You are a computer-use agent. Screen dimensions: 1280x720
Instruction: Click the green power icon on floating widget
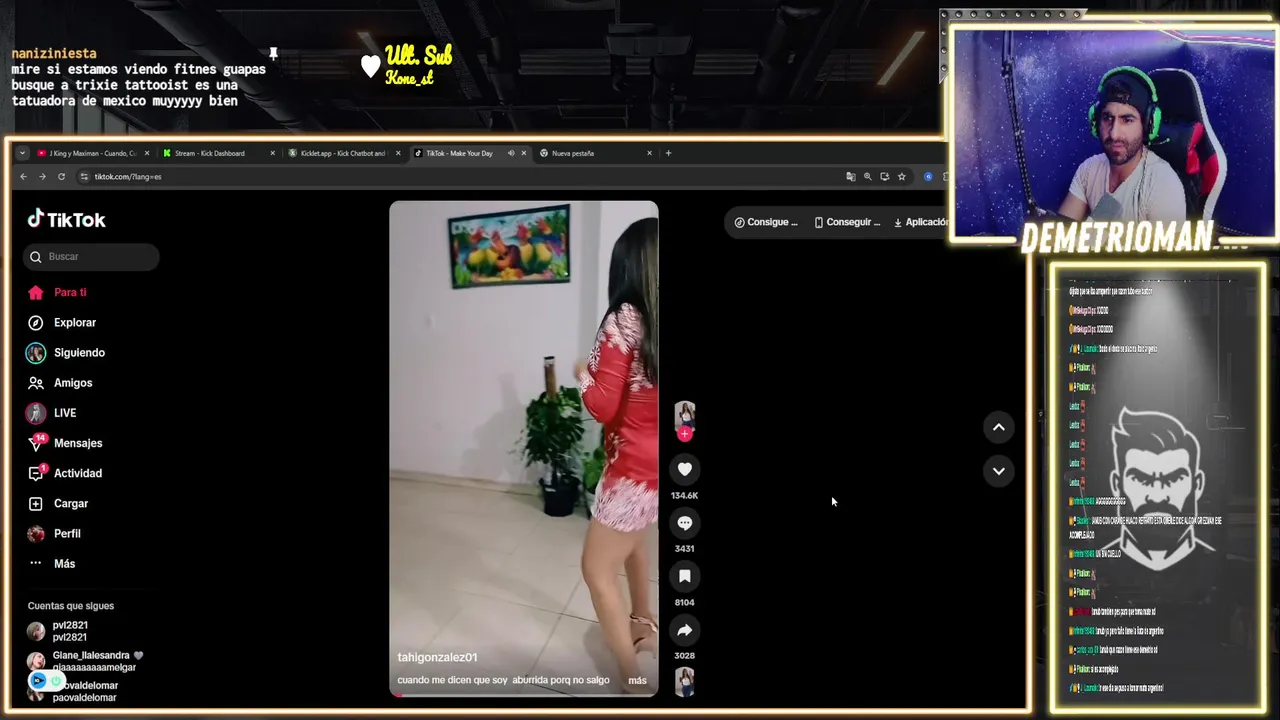point(56,681)
